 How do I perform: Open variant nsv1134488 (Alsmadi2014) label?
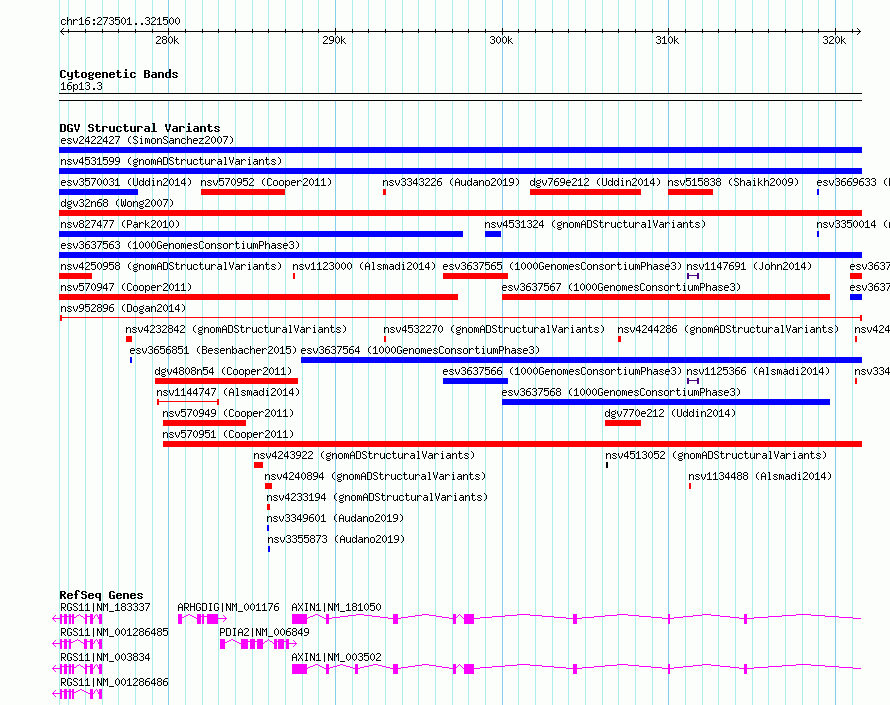[x=760, y=476]
